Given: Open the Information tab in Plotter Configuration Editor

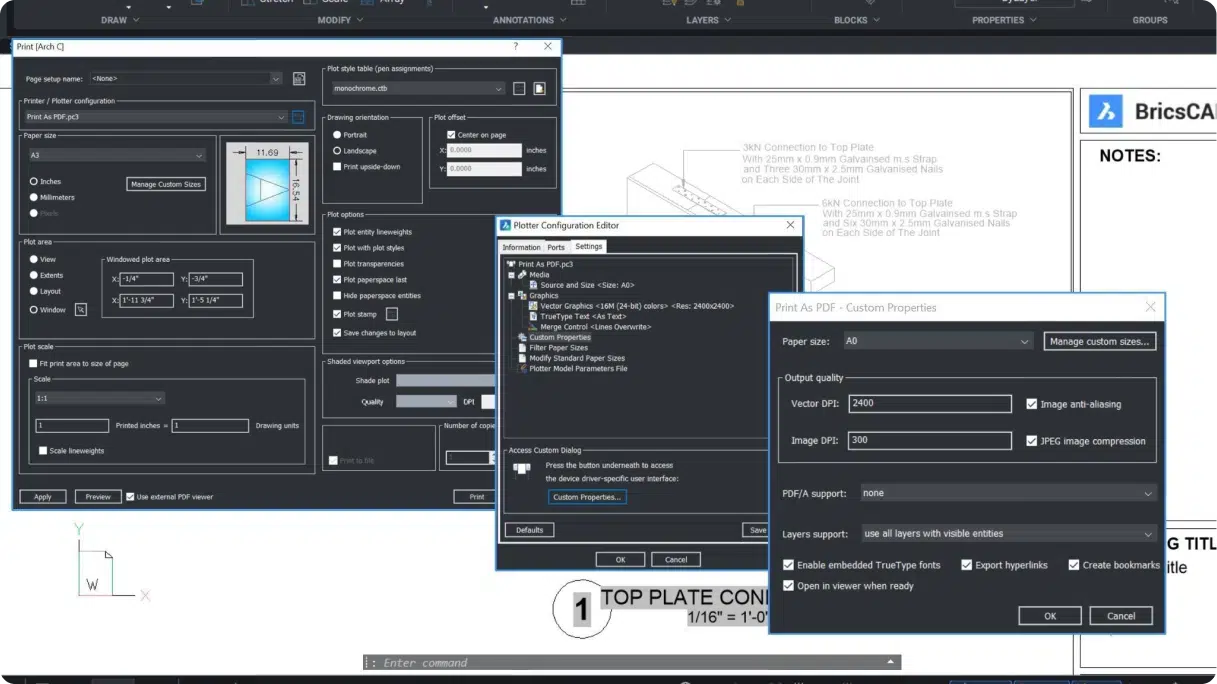Looking at the screenshot, I should [x=521, y=247].
